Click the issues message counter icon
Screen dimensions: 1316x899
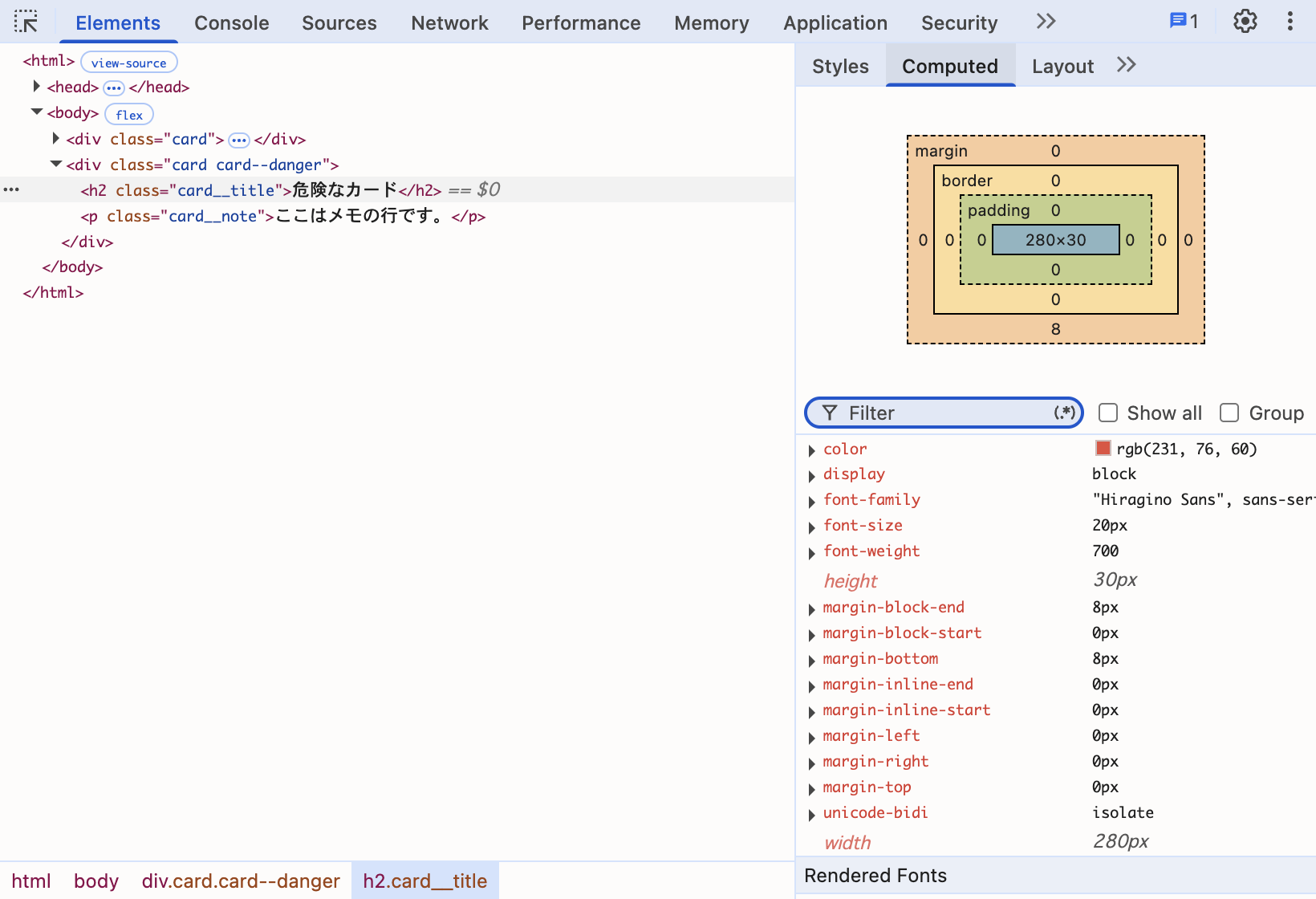tap(1184, 22)
